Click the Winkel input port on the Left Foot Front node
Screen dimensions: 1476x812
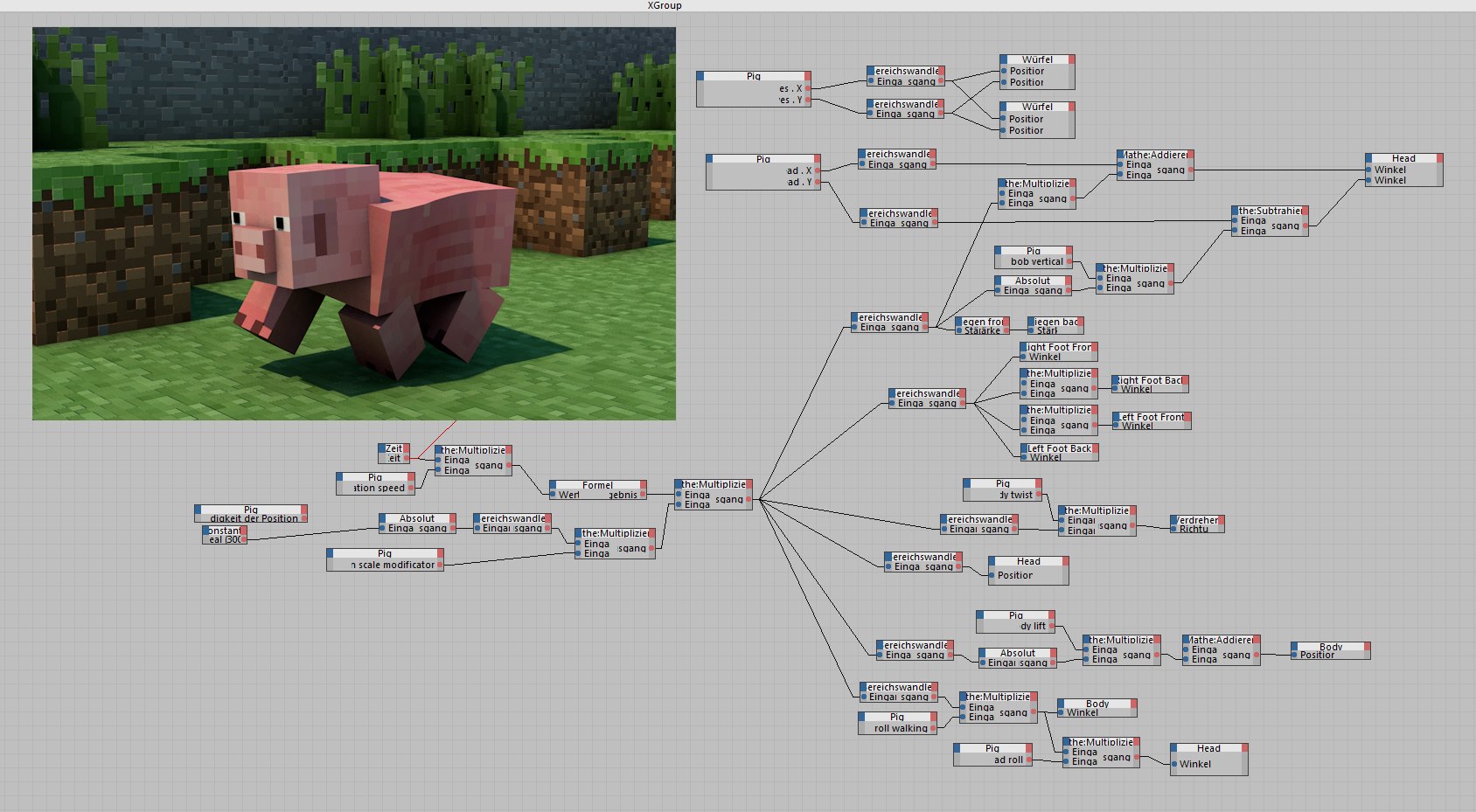pos(1117,426)
